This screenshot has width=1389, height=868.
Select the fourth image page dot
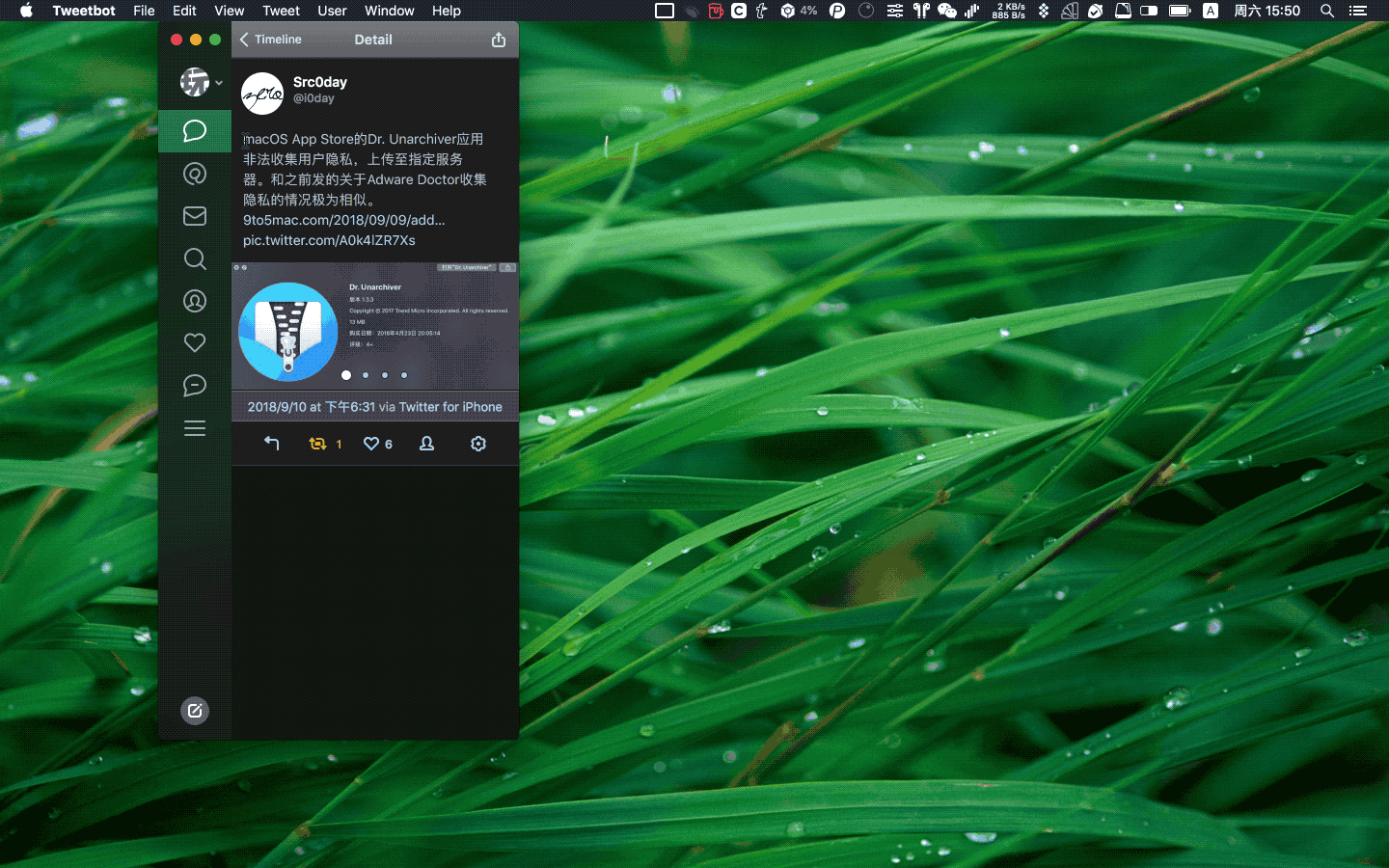[x=404, y=375]
